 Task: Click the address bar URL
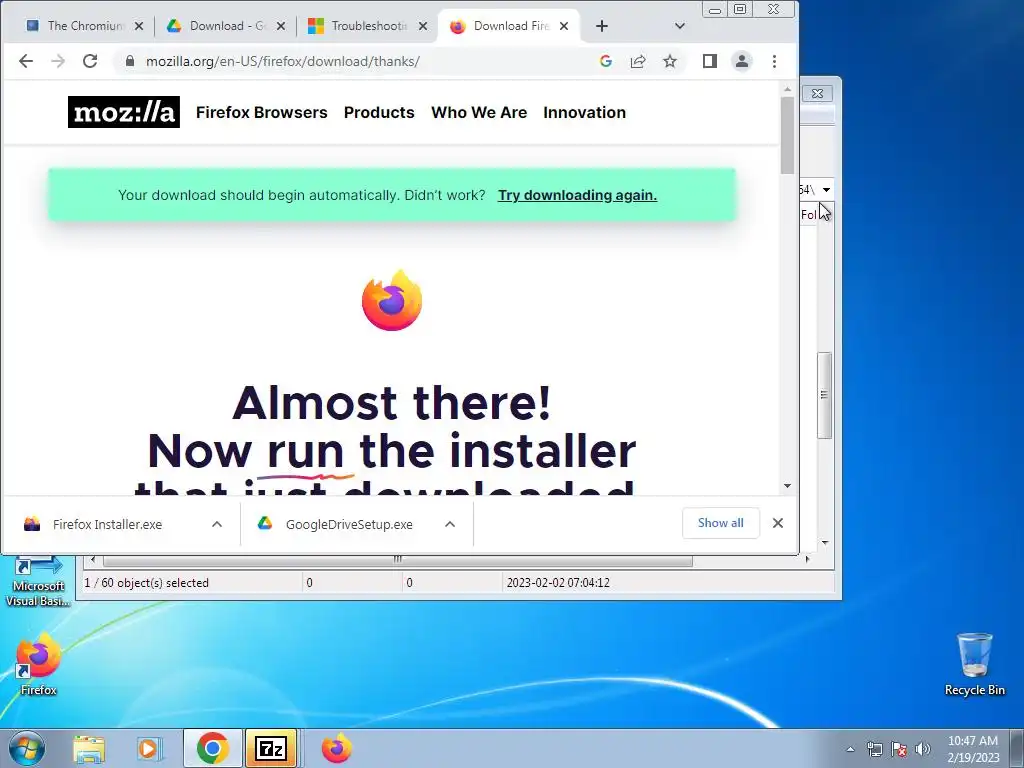click(x=283, y=61)
